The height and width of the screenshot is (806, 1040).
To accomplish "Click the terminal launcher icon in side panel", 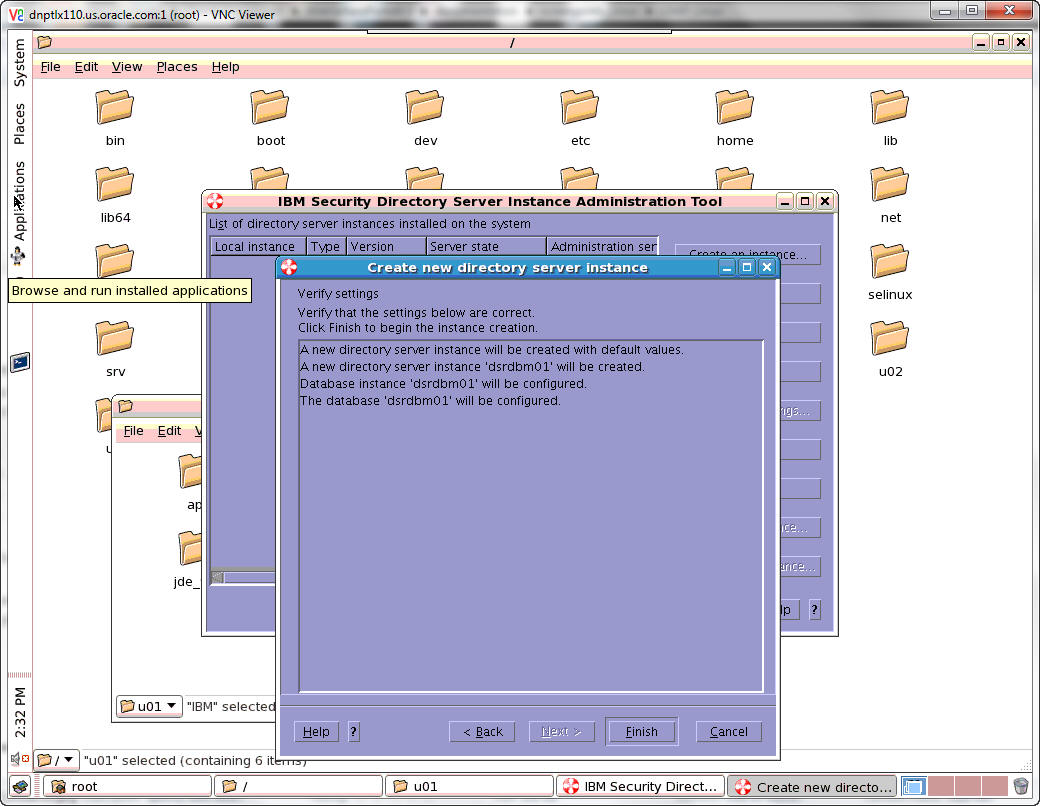I will (x=20, y=362).
